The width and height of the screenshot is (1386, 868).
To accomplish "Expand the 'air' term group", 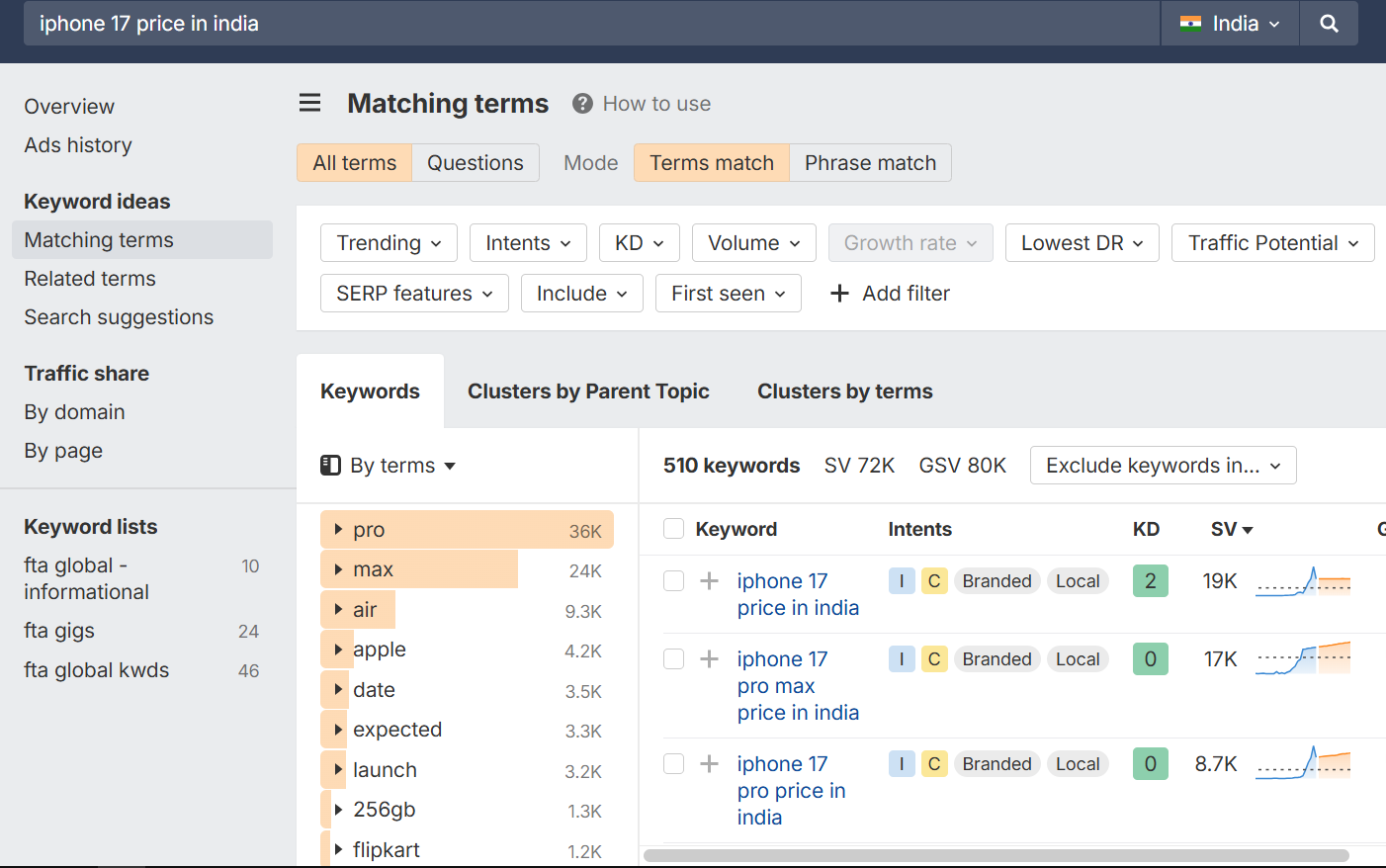I will 338,610.
